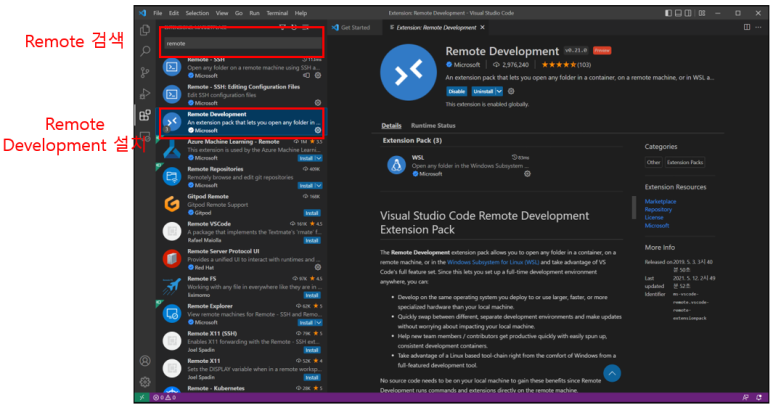Close the Extension: Remote Development tab

pyautogui.click(x=483, y=27)
